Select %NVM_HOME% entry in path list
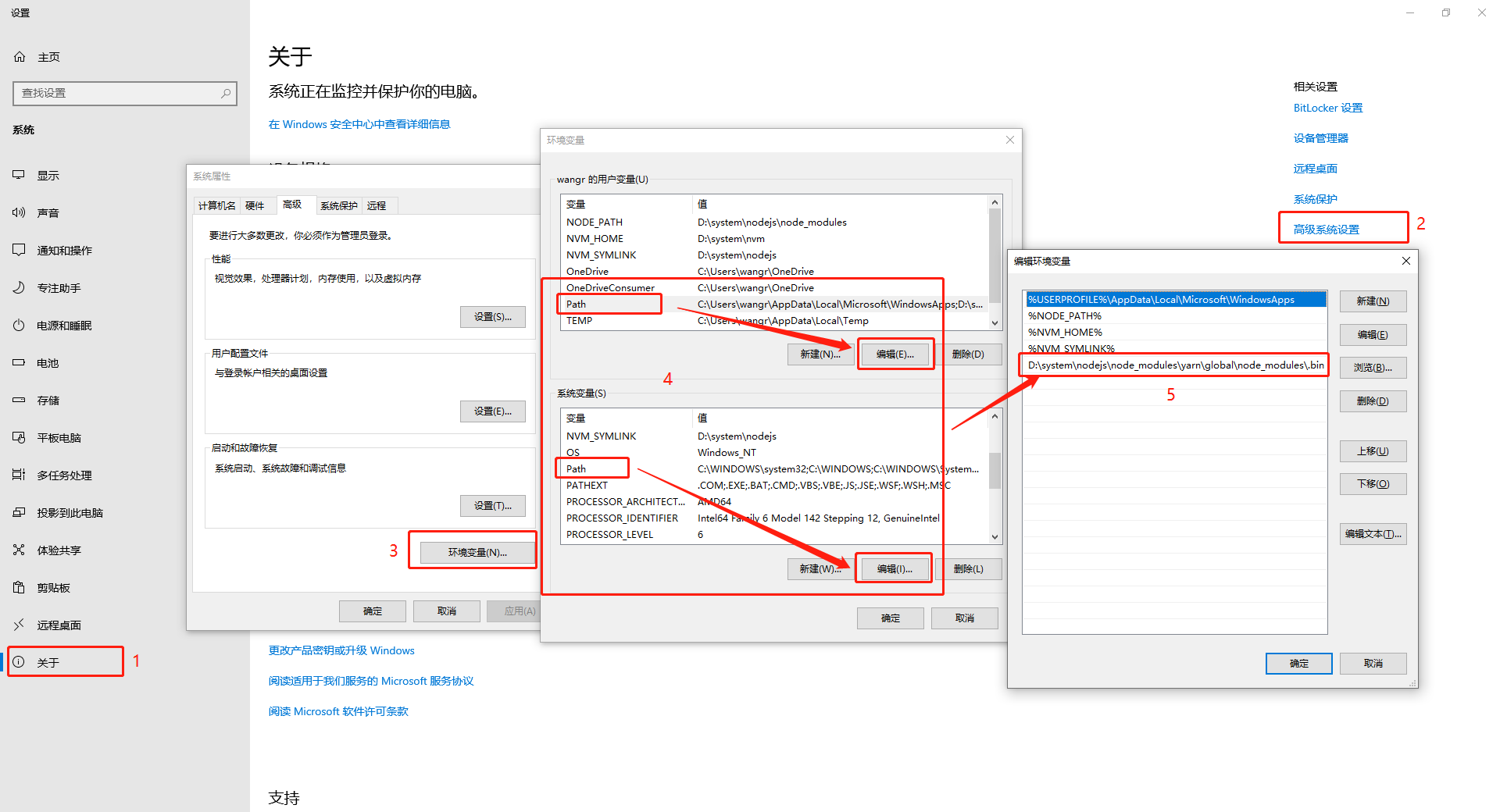 (x=1175, y=332)
